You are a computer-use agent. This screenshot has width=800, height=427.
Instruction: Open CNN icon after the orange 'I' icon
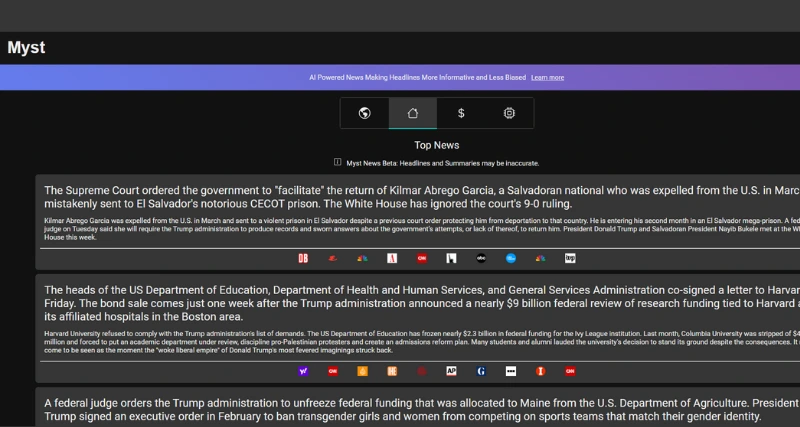point(570,371)
